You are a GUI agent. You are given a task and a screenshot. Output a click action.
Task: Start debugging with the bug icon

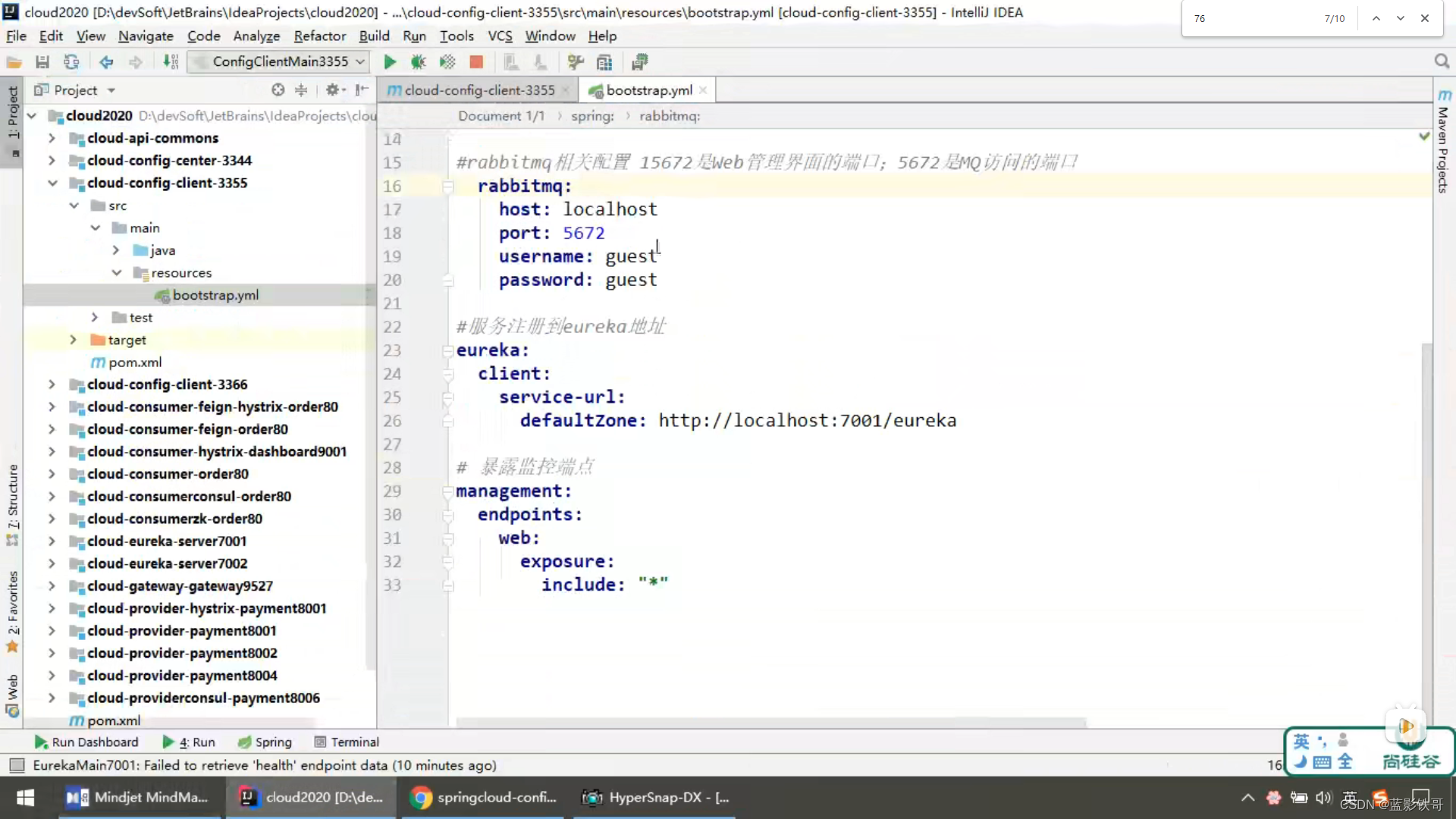click(419, 62)
